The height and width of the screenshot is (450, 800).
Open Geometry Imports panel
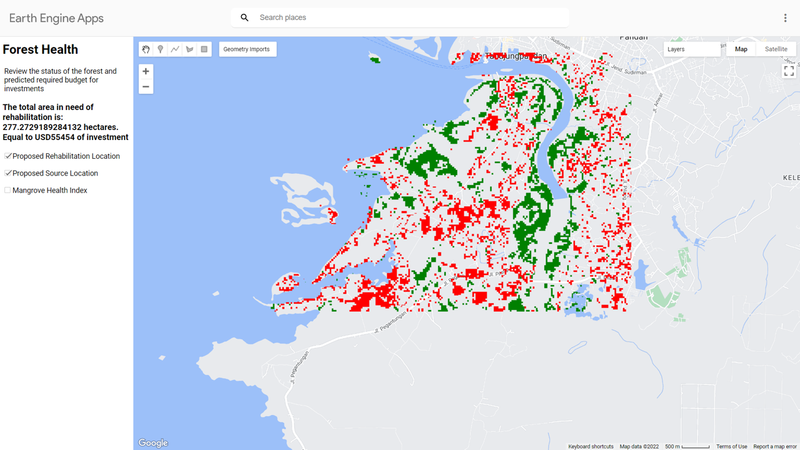tap(247, 49)
